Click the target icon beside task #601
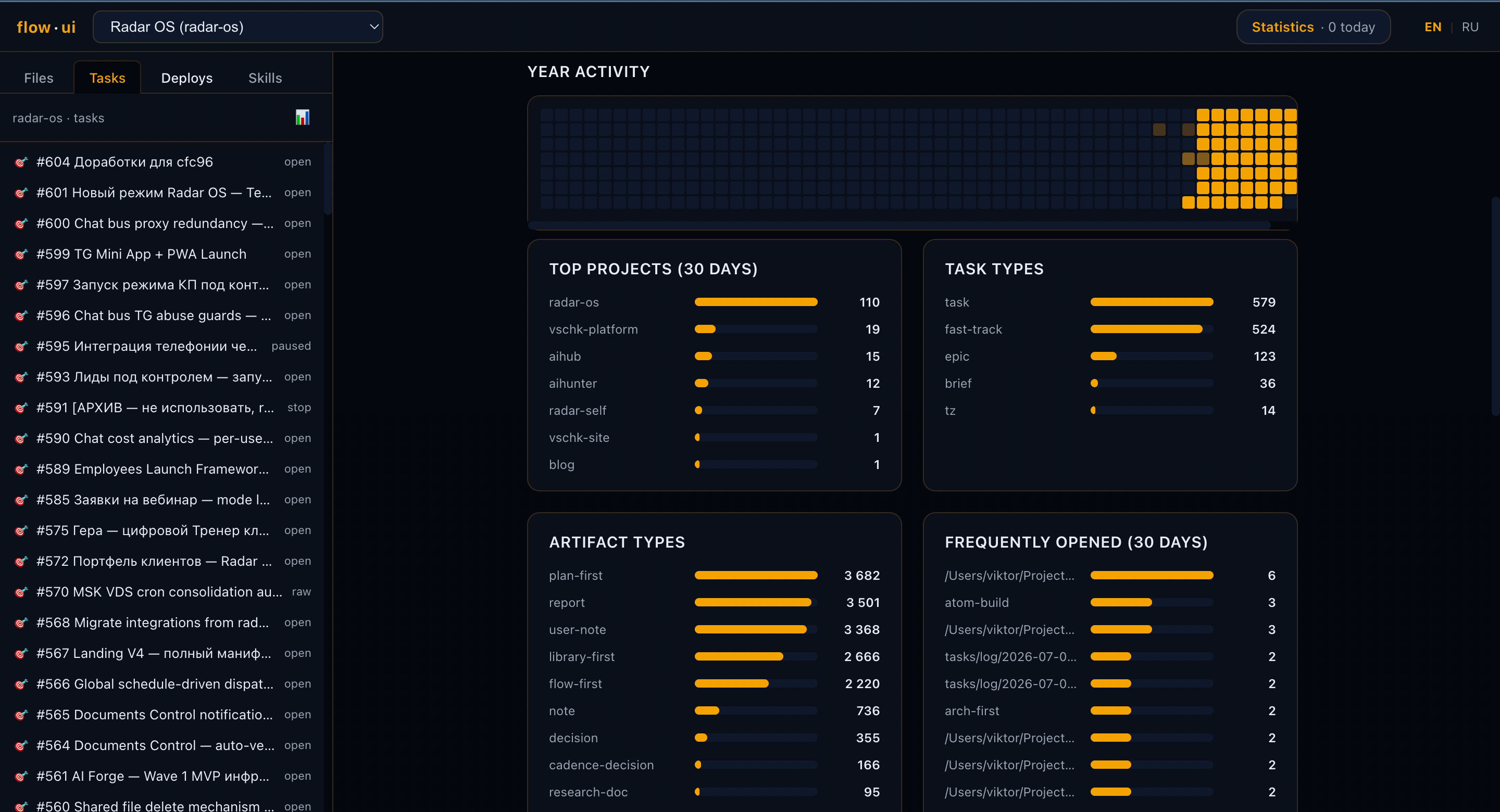The width and height of the screenshot is (1500, 812). click(21, 193)
